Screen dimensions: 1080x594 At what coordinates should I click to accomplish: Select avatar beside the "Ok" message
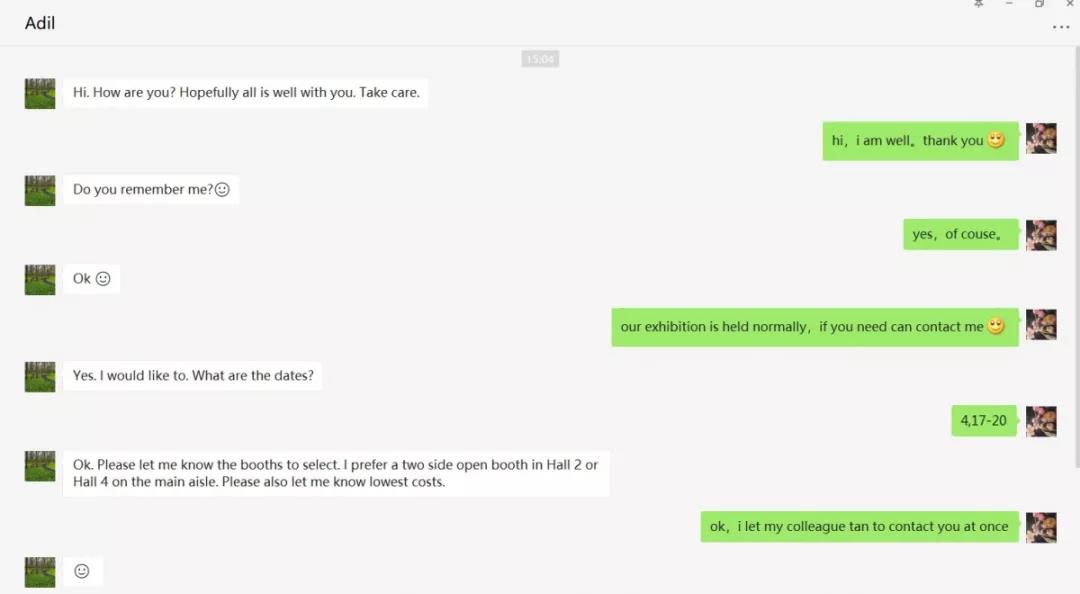(40, 280)
